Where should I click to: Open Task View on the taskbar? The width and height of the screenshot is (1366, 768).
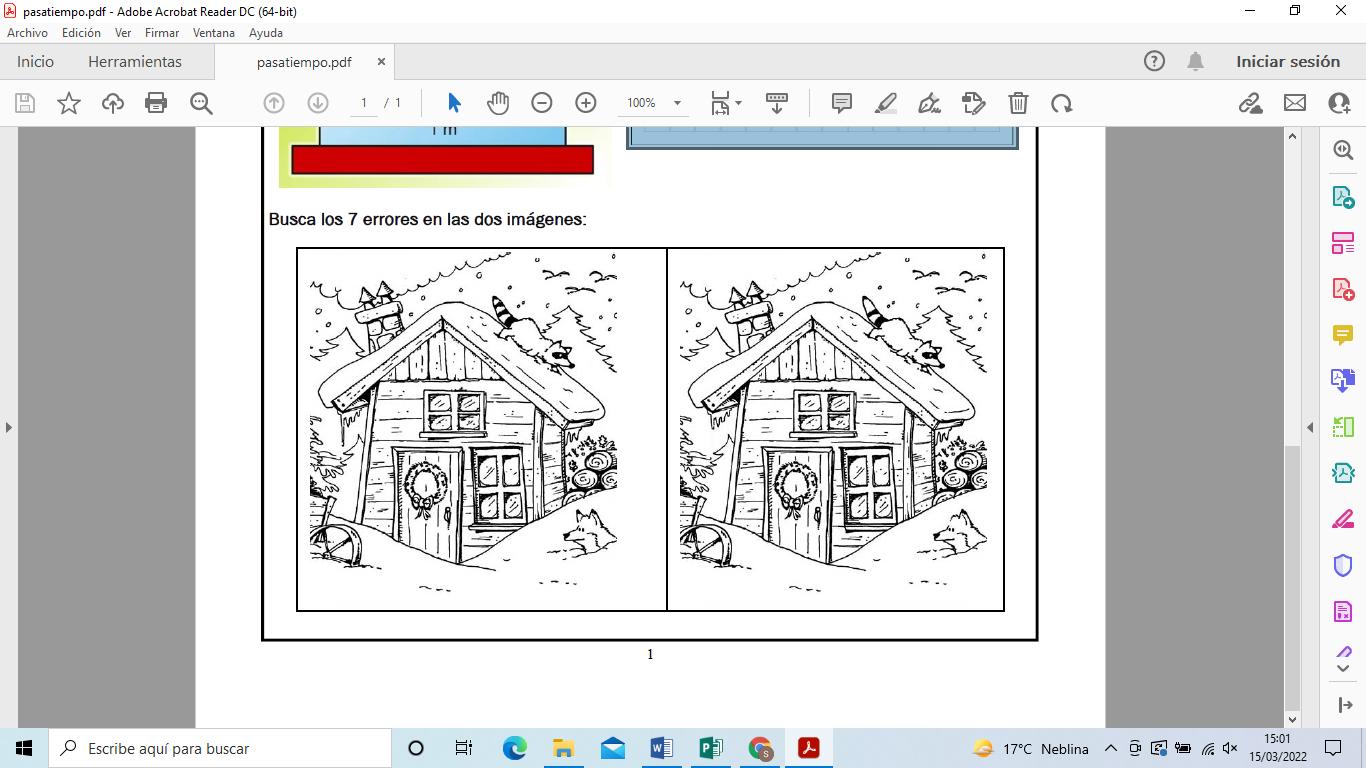464,748
